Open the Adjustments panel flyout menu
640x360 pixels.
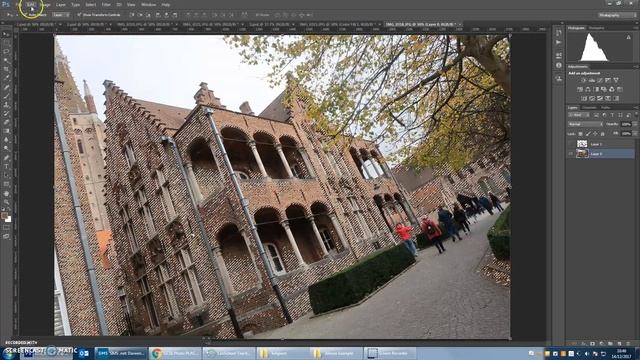636,67
